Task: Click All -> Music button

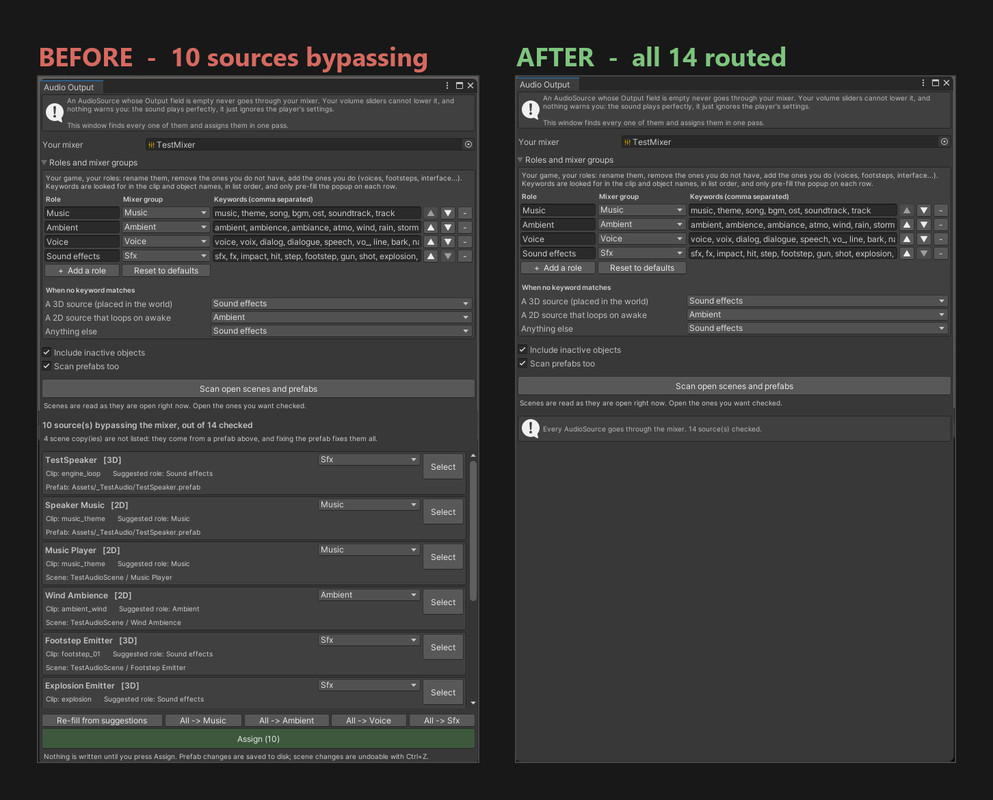Action: [x=203, y=720]
